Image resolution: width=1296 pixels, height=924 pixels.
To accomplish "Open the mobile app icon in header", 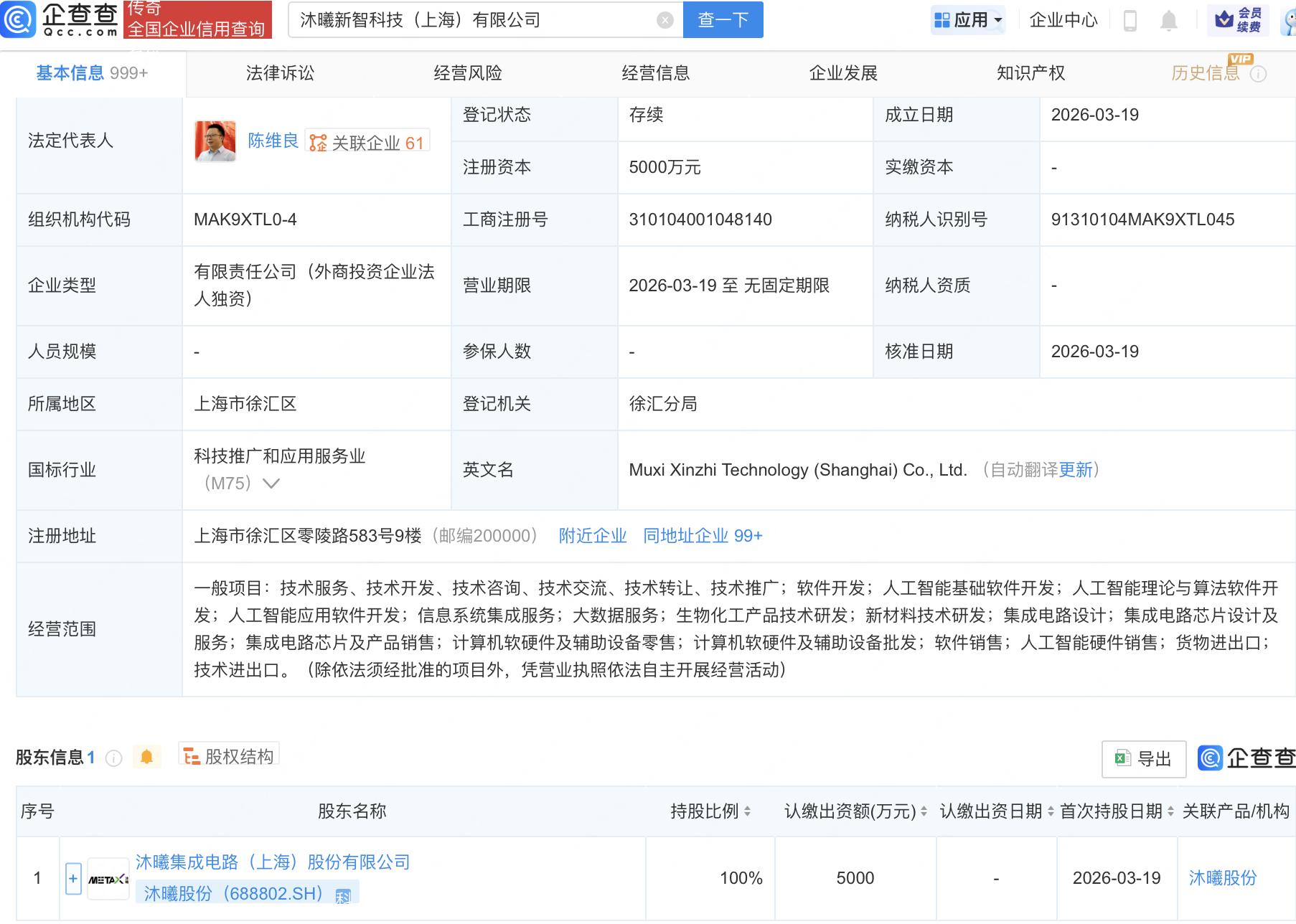I will point(1131,21).
